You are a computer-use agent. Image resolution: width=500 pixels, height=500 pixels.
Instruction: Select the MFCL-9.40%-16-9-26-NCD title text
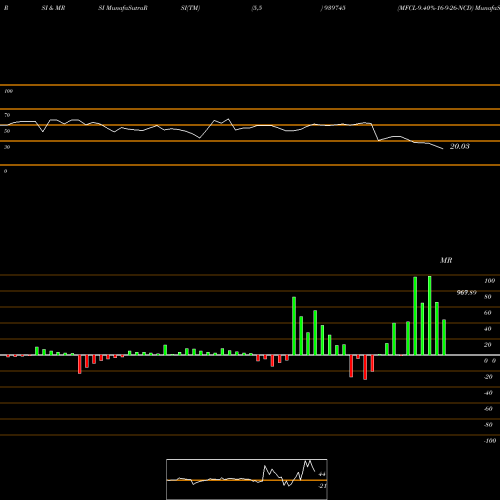(x=435, y=8)
